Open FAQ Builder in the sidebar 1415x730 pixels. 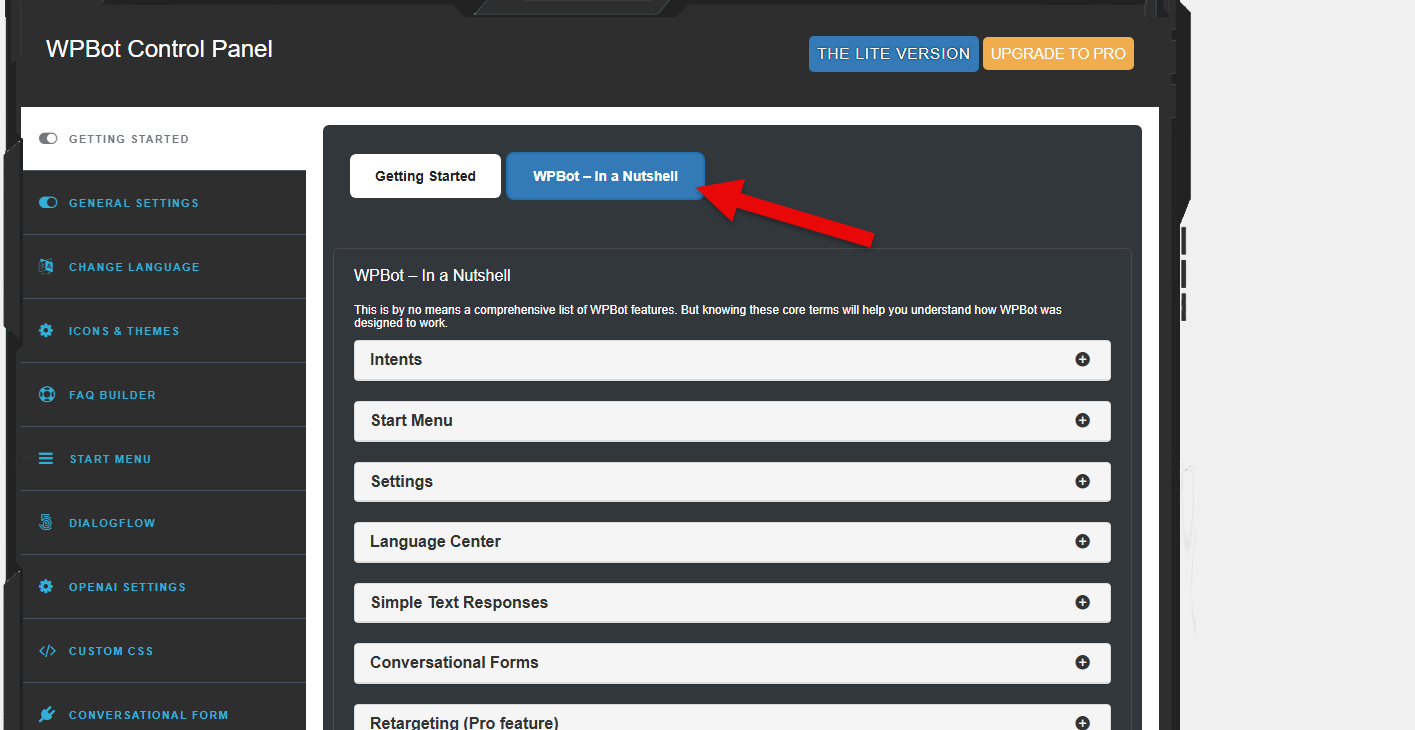pyautogui.click(x=164, y=395)
